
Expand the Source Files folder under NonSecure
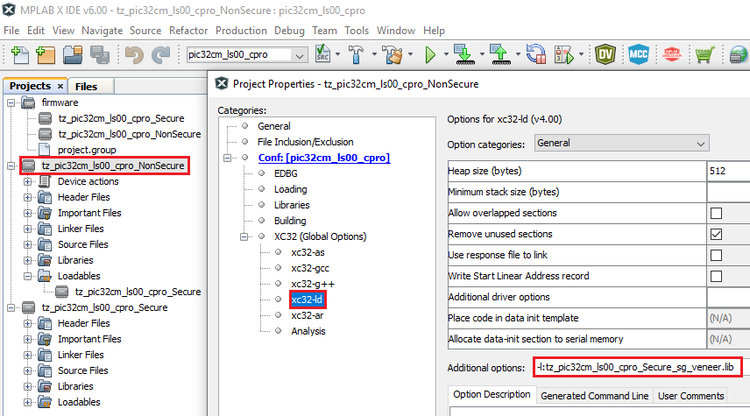click(x=27, y=244)
